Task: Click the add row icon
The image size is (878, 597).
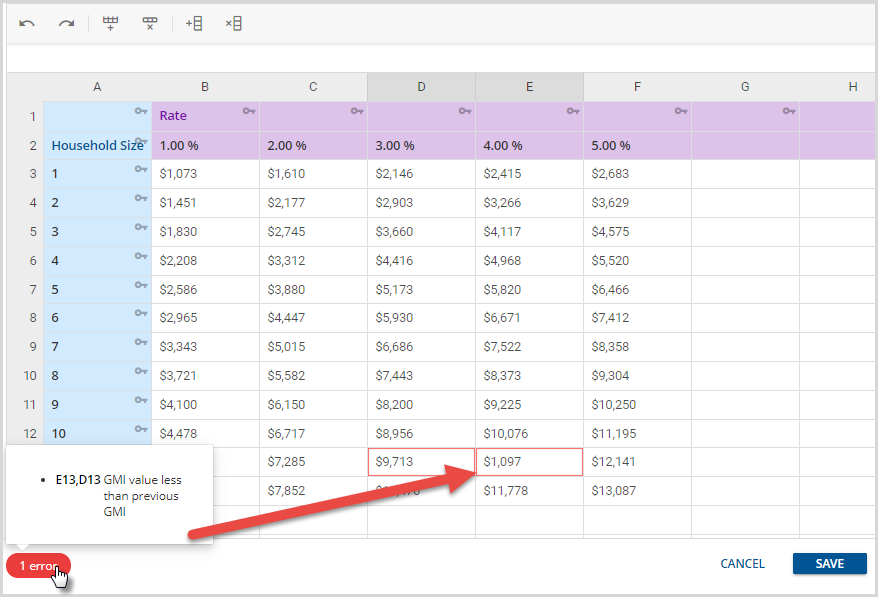Action: point(111,23)
